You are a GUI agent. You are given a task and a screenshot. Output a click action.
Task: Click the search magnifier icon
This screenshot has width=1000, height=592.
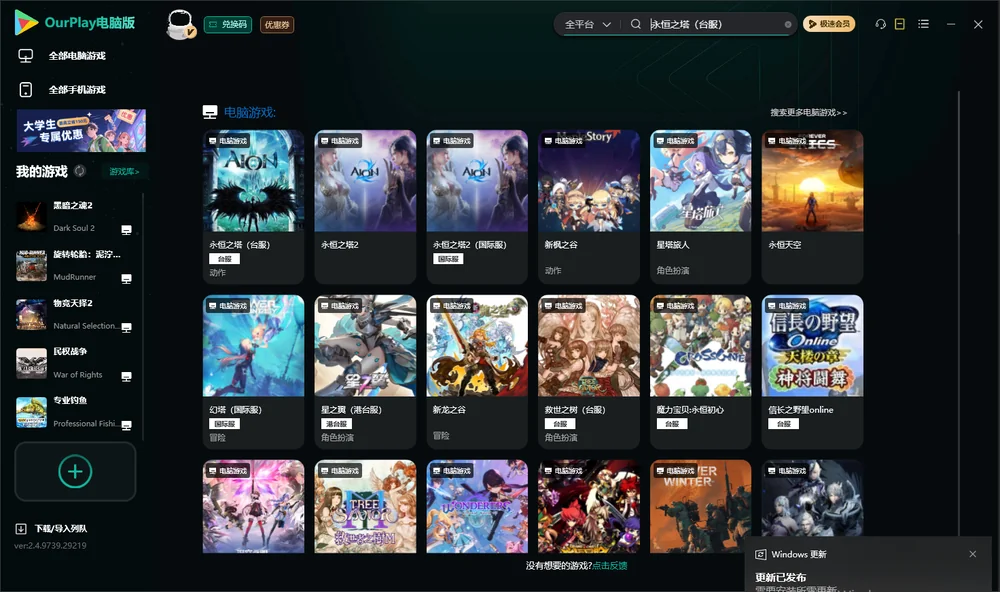click(x=635, y=24)
